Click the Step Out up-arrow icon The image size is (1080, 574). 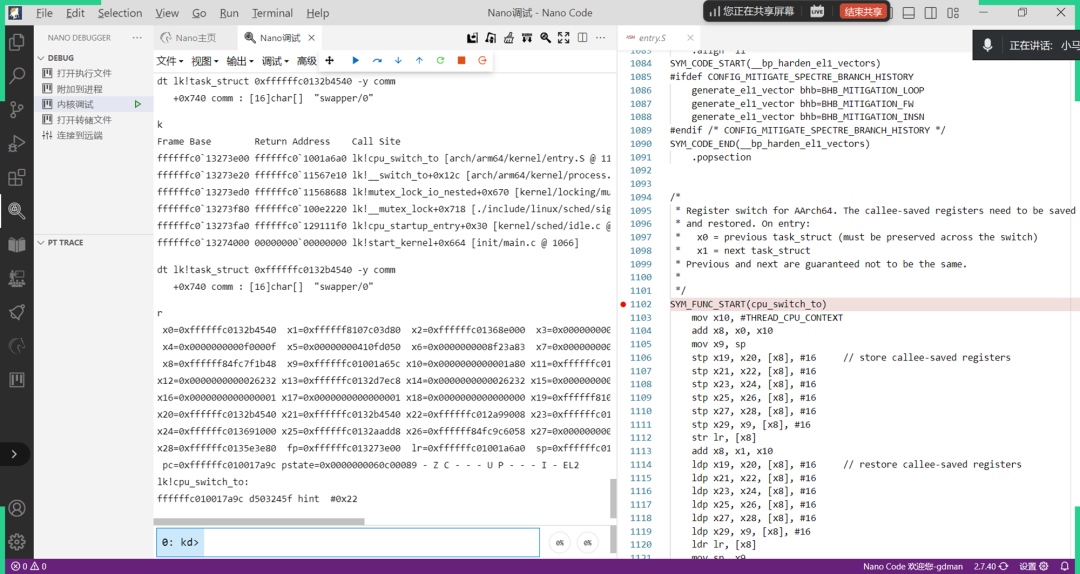tap(419, 61)
